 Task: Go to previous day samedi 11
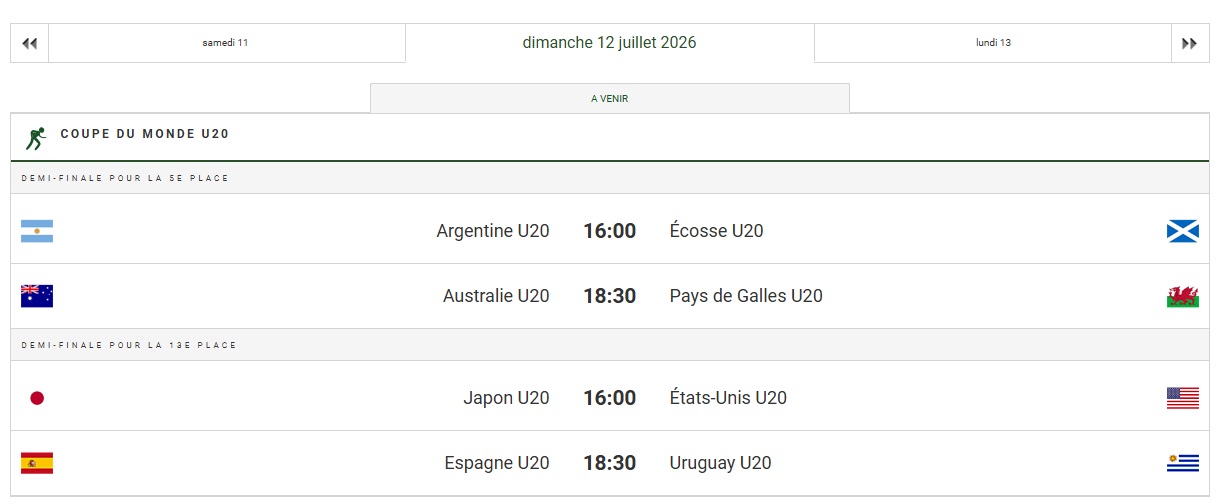pos(226,43)
